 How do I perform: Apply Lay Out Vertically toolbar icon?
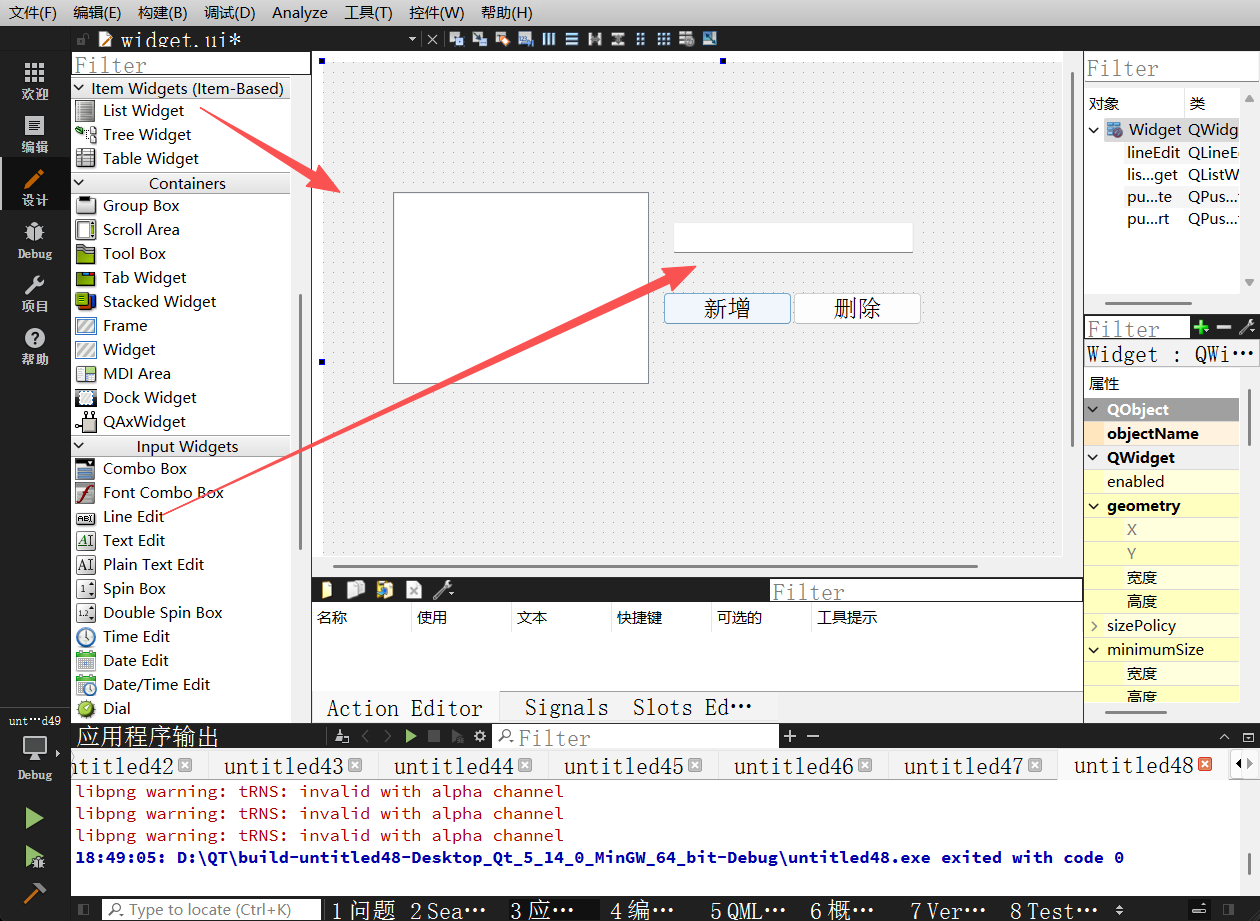tap(572, 39)
